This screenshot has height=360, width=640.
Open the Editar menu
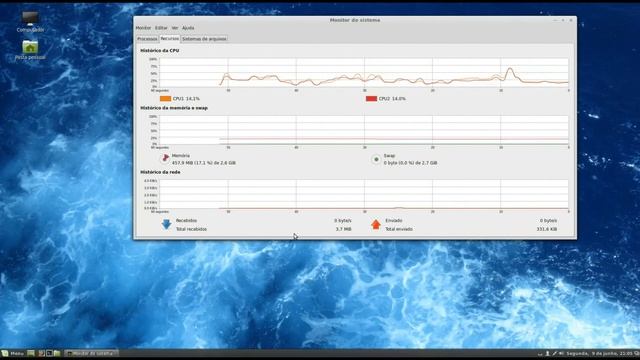point(161,28)
